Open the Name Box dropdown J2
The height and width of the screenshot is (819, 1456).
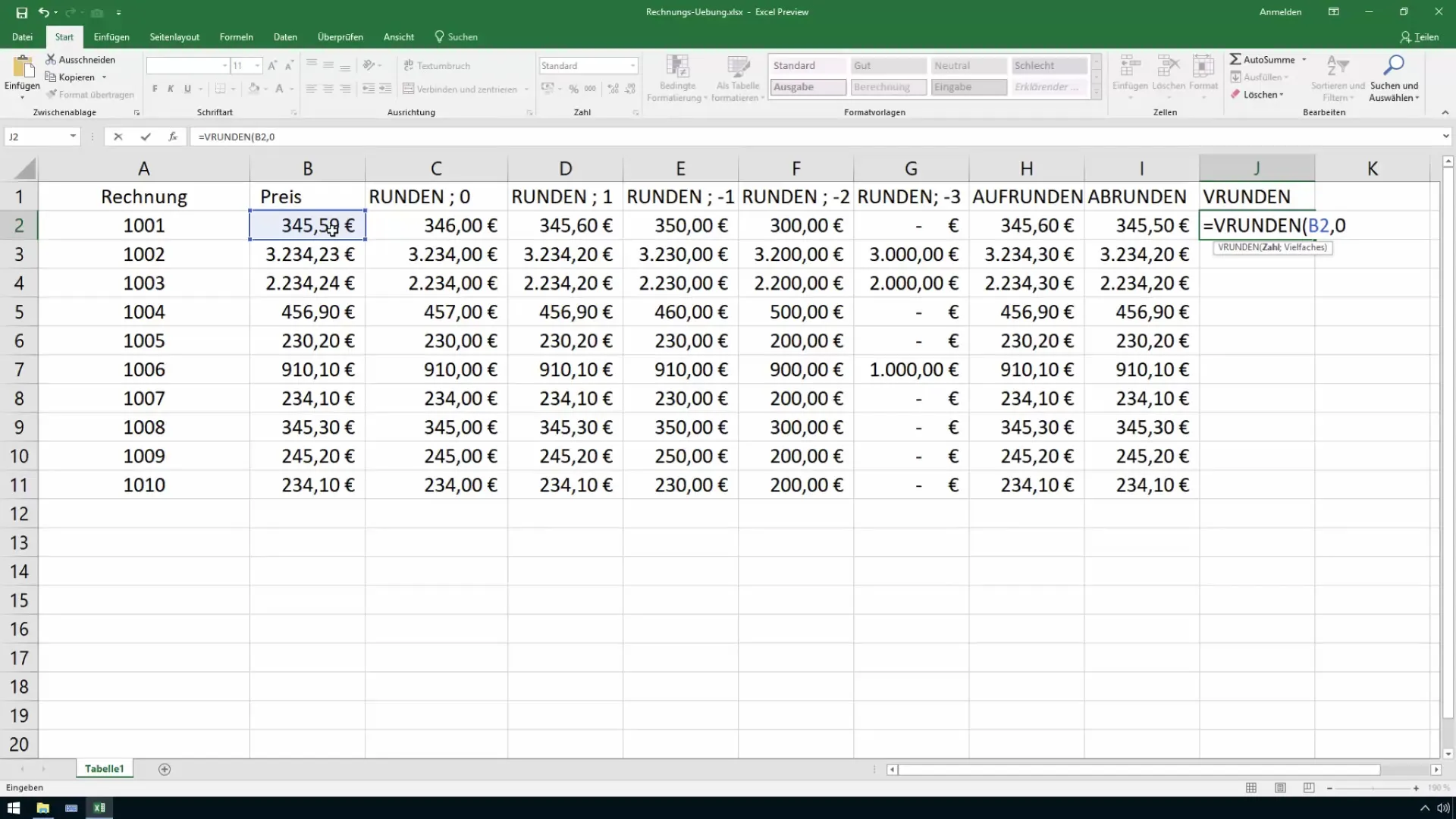(x=73, y=136)
